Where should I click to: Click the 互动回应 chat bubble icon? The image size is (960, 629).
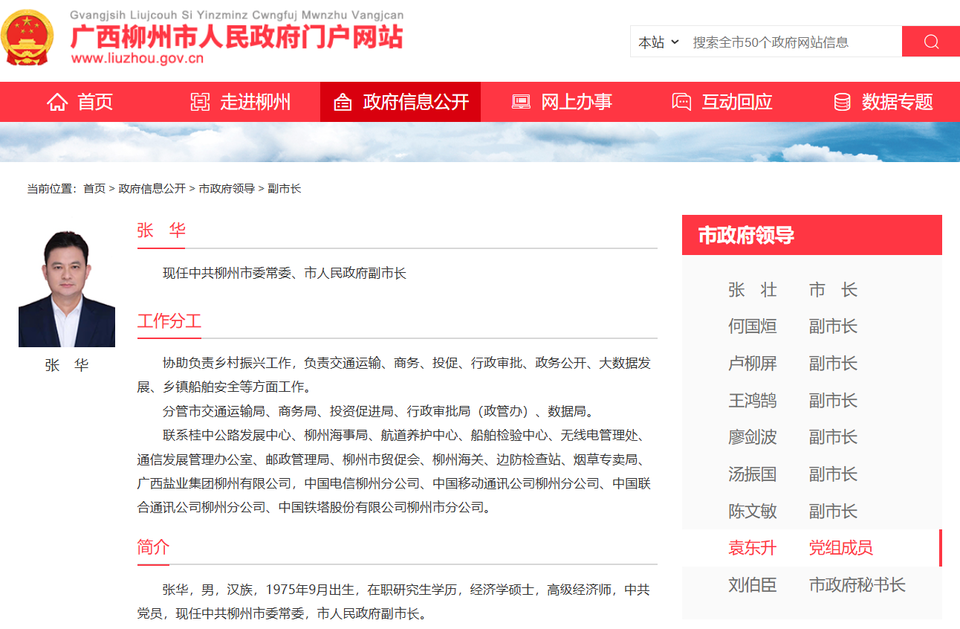[681, 102]
